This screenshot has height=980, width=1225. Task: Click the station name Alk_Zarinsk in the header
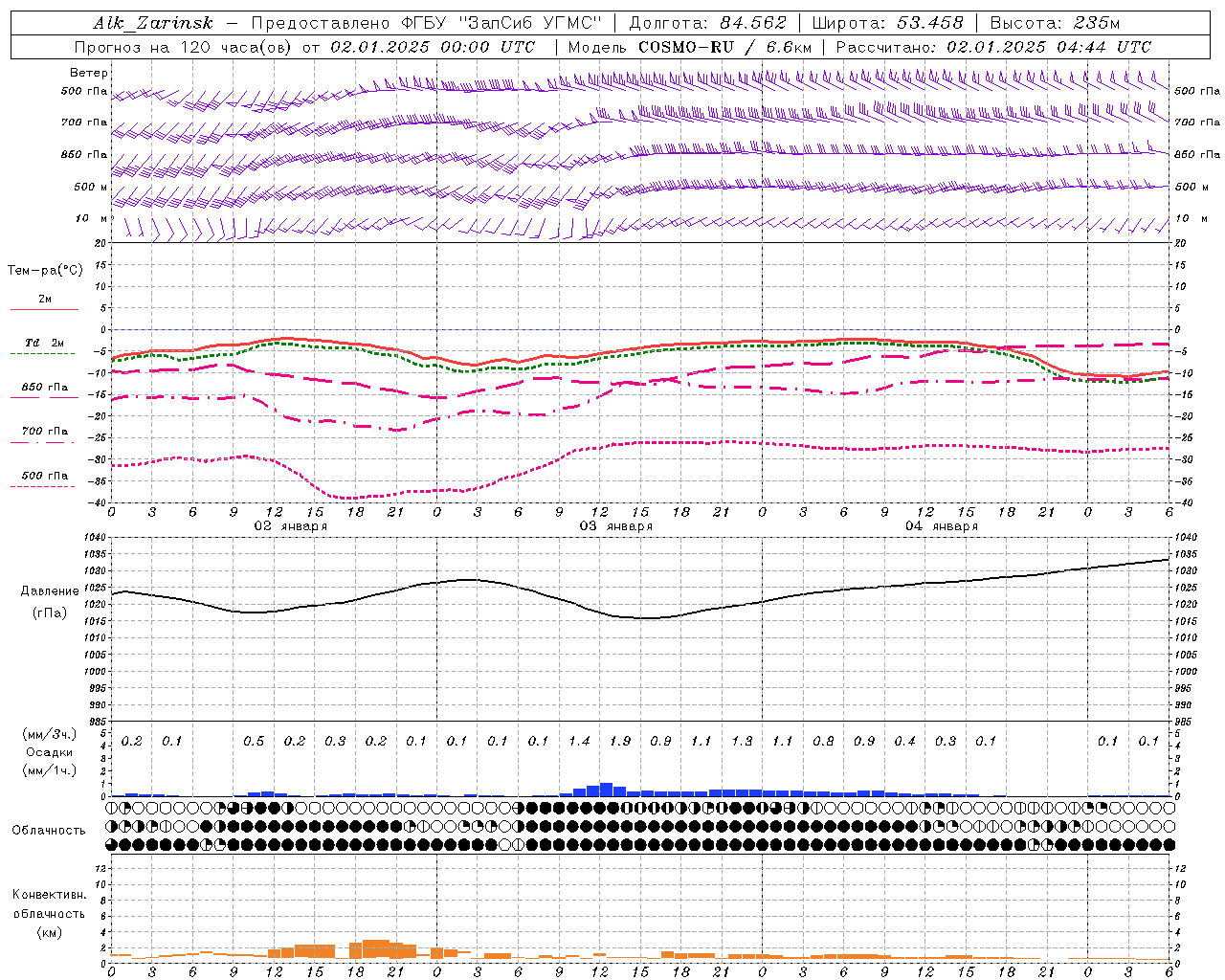153,23
